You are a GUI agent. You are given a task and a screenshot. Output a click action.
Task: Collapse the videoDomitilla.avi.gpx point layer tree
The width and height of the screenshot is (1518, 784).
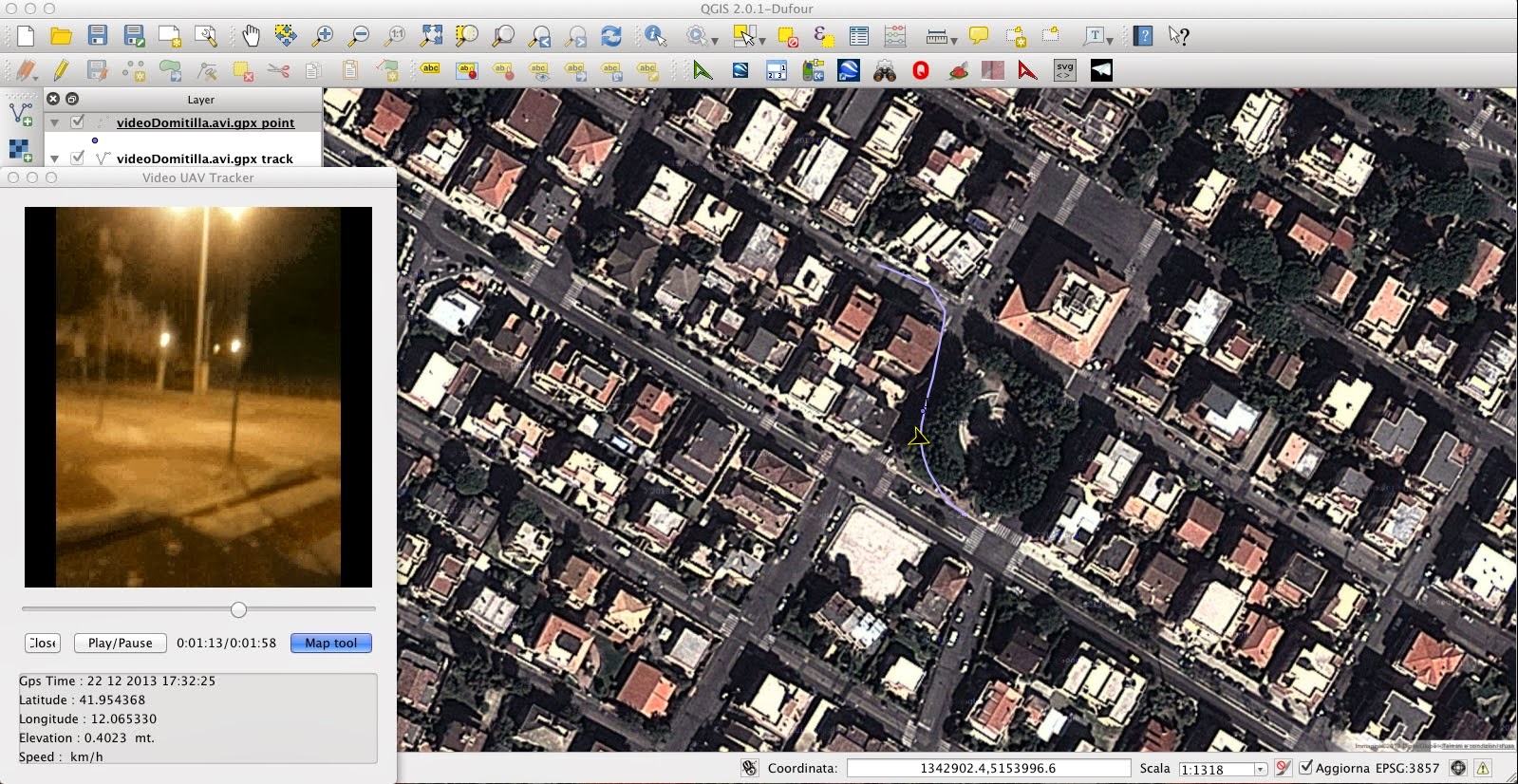(x=54, y=122)
